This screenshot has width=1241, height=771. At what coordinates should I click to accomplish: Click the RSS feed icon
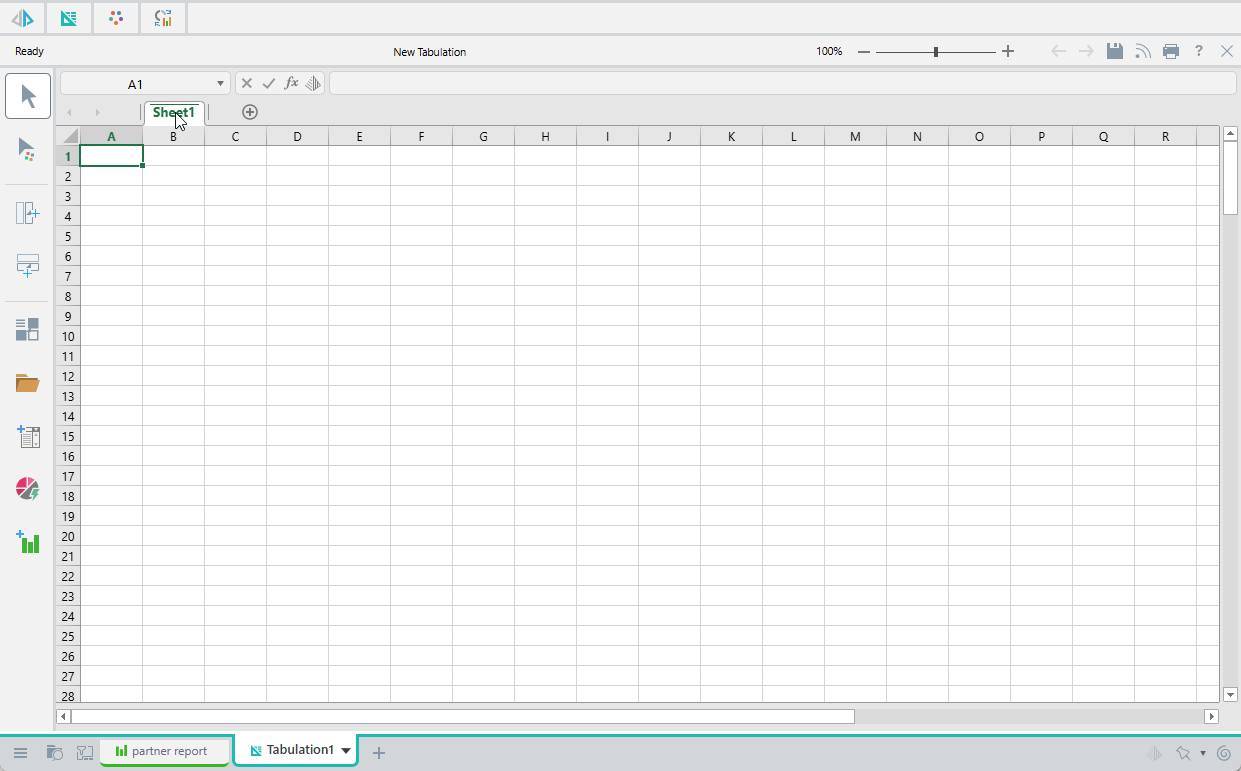pyautogui.click(x=1143, y=51)
